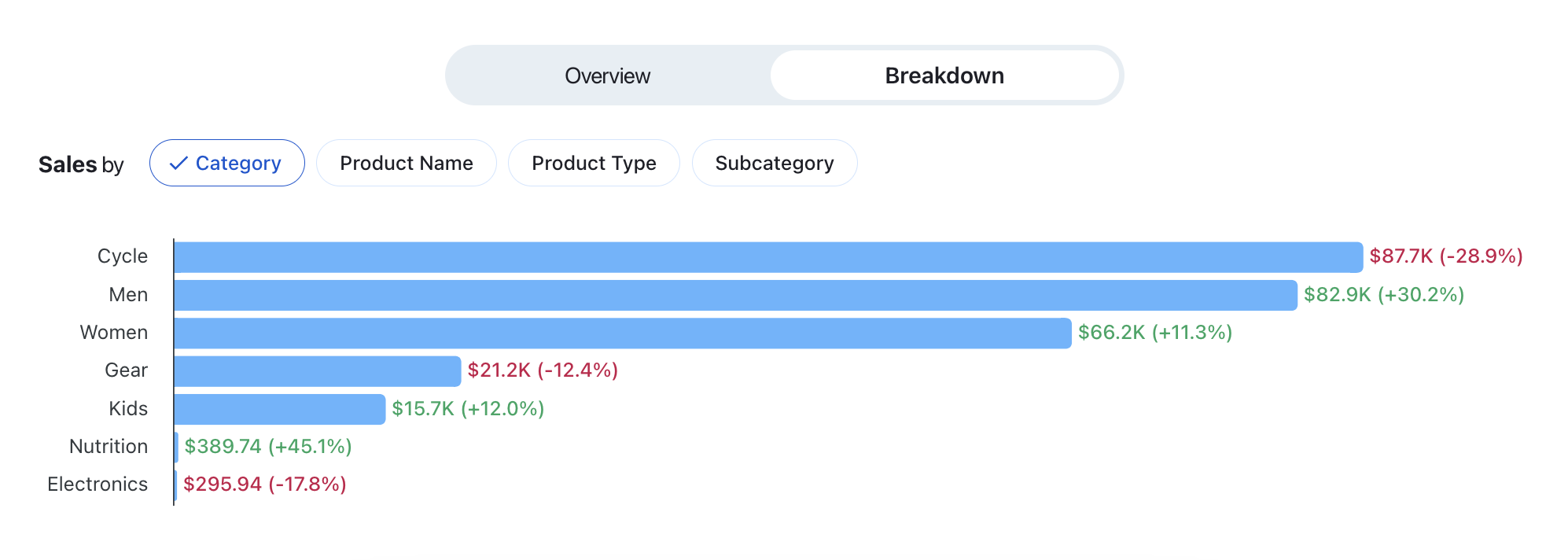
Task: Toggle the Category filter chip
Action: [x=227, y=163]
